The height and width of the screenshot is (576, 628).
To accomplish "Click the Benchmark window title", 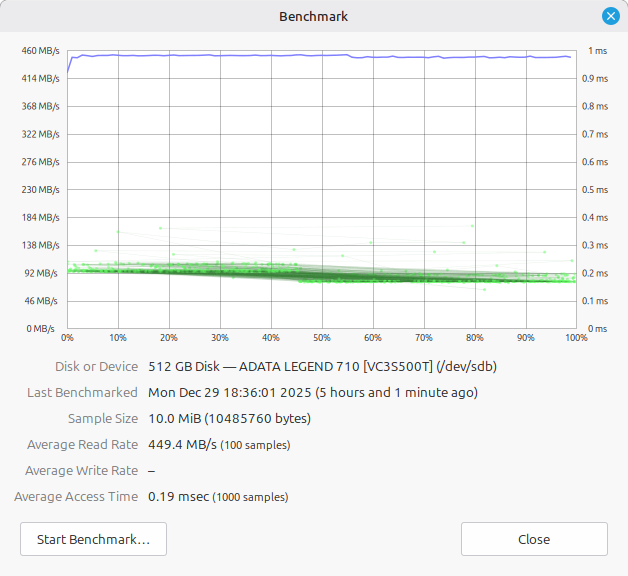I will 314,16.
